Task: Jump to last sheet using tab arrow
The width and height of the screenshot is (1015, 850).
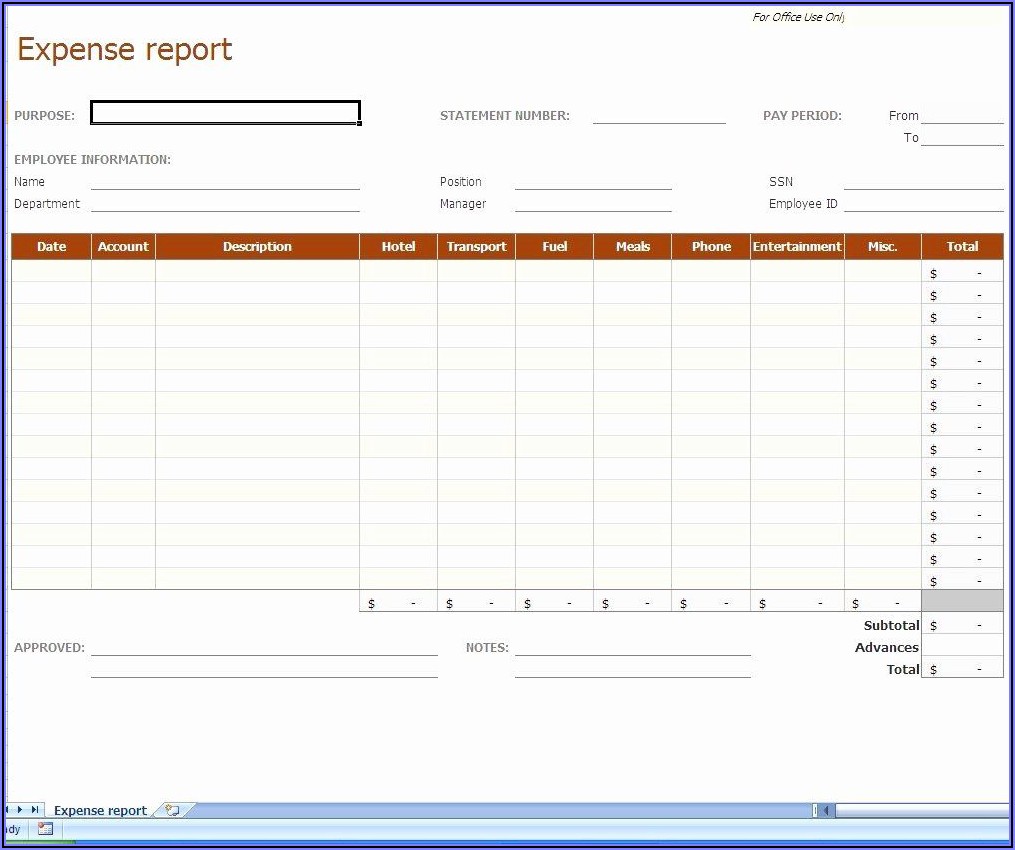Action: pos(35,810)
